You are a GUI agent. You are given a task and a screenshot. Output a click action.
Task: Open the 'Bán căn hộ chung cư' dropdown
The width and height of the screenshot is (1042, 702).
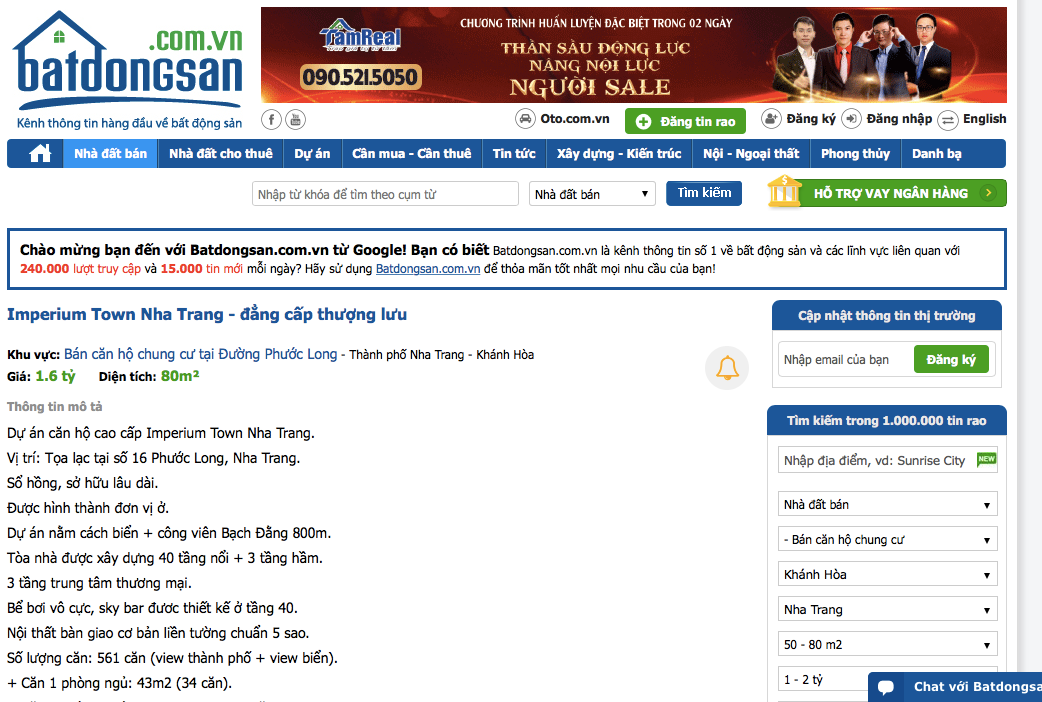point(887,540)
